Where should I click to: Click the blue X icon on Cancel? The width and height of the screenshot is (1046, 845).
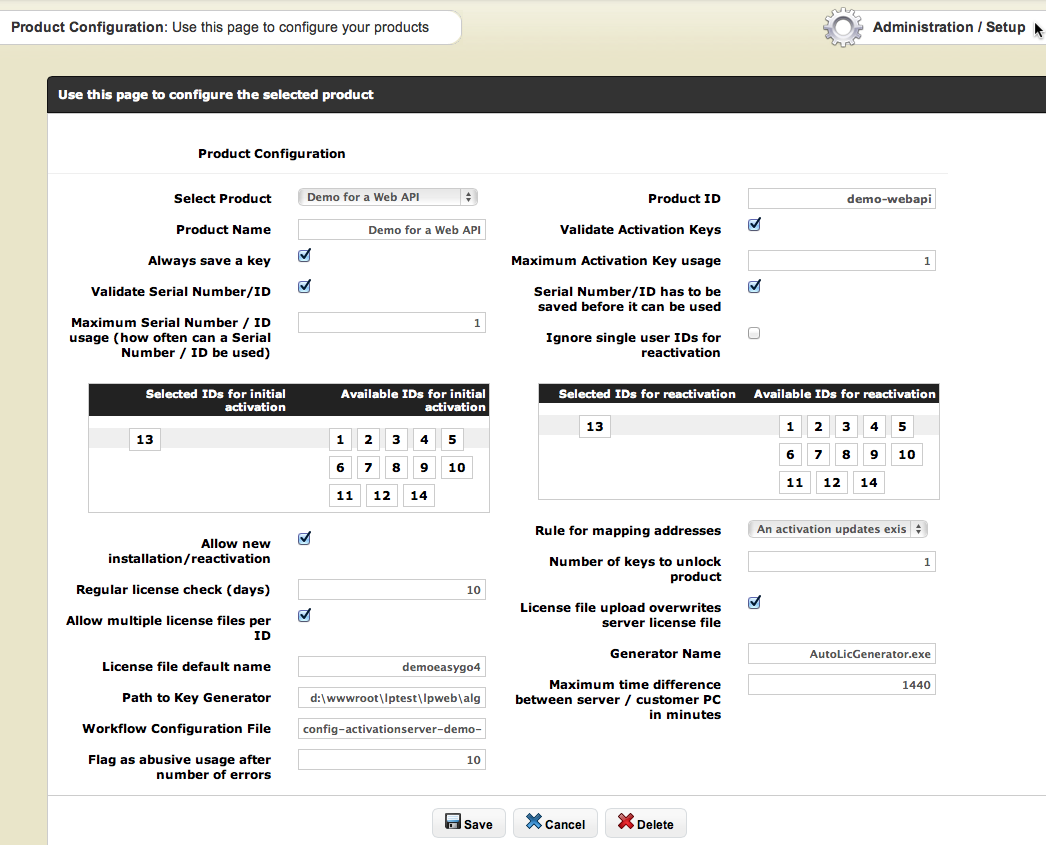click(534, 822)
